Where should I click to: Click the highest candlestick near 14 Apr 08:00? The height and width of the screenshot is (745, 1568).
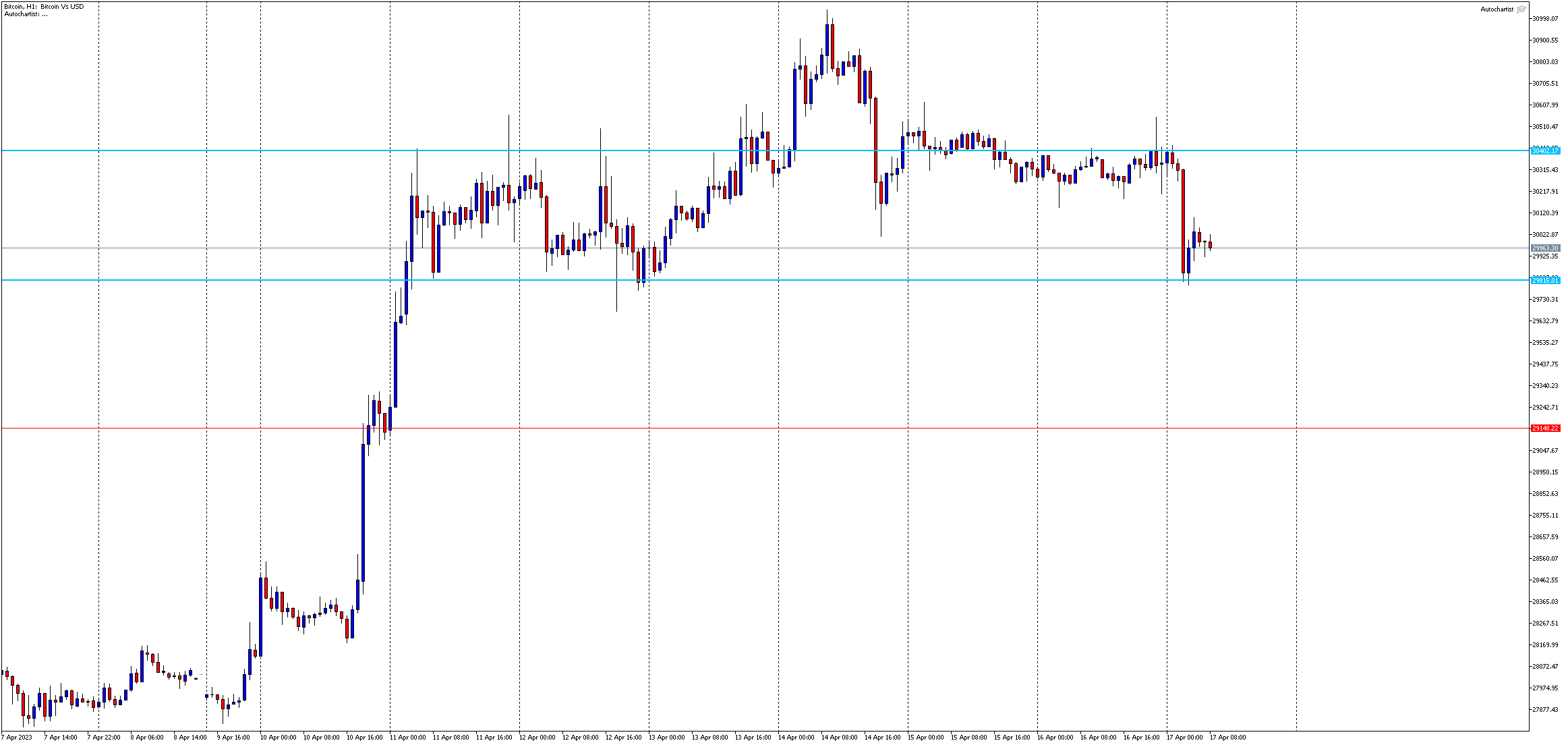point(827,40)
